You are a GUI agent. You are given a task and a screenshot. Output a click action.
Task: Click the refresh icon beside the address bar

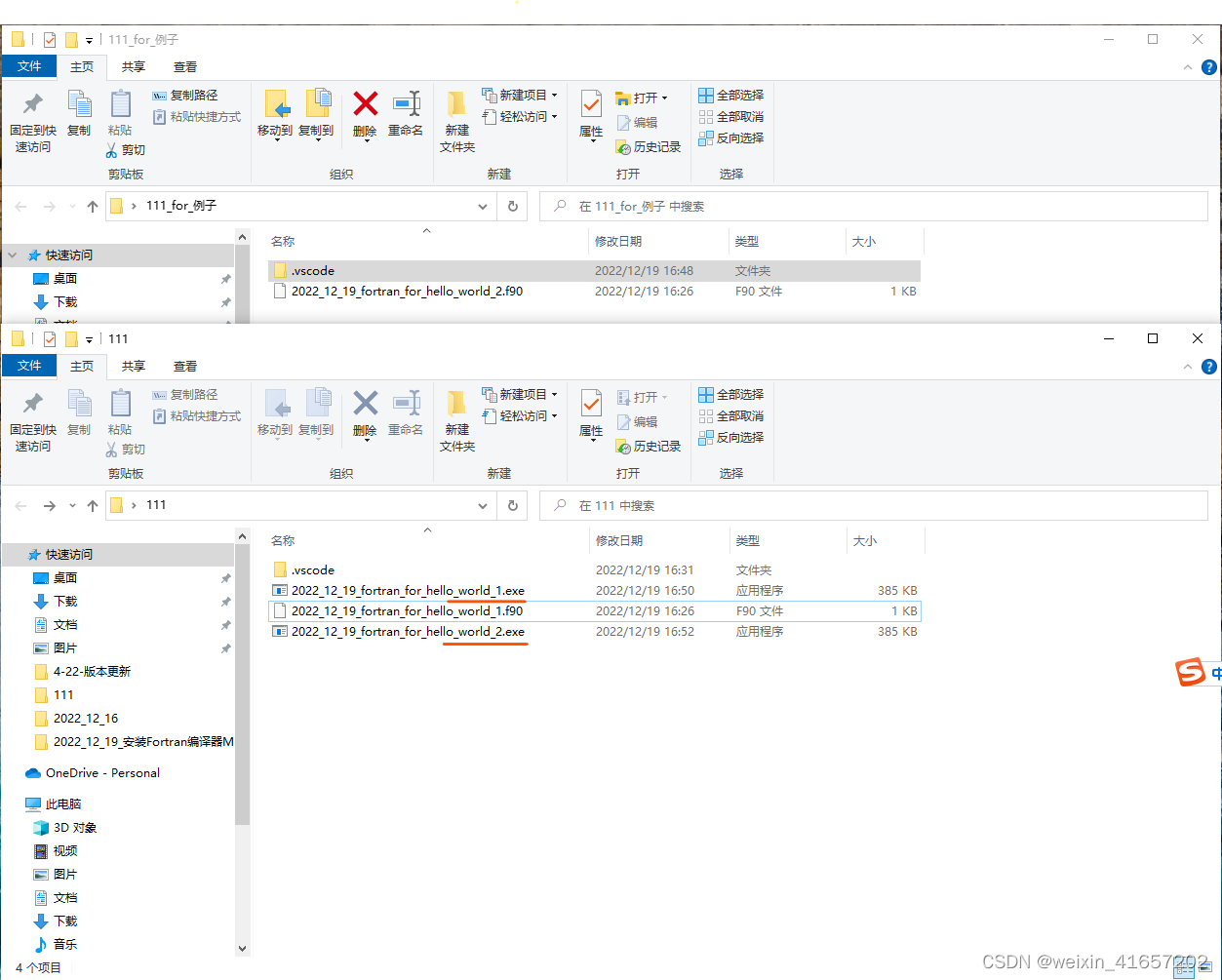tap(512, 505)
